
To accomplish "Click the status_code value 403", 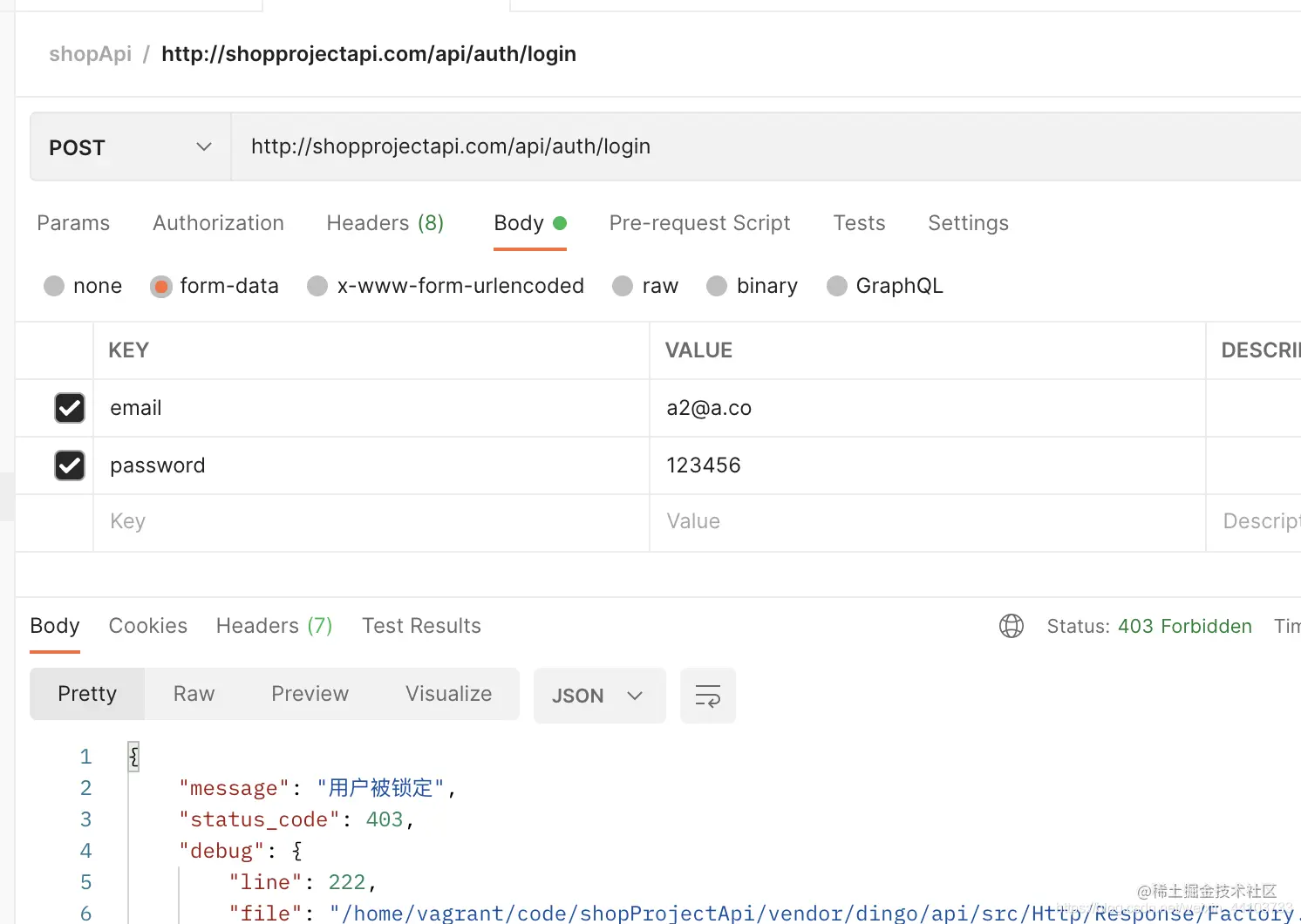I will point(385,819).
